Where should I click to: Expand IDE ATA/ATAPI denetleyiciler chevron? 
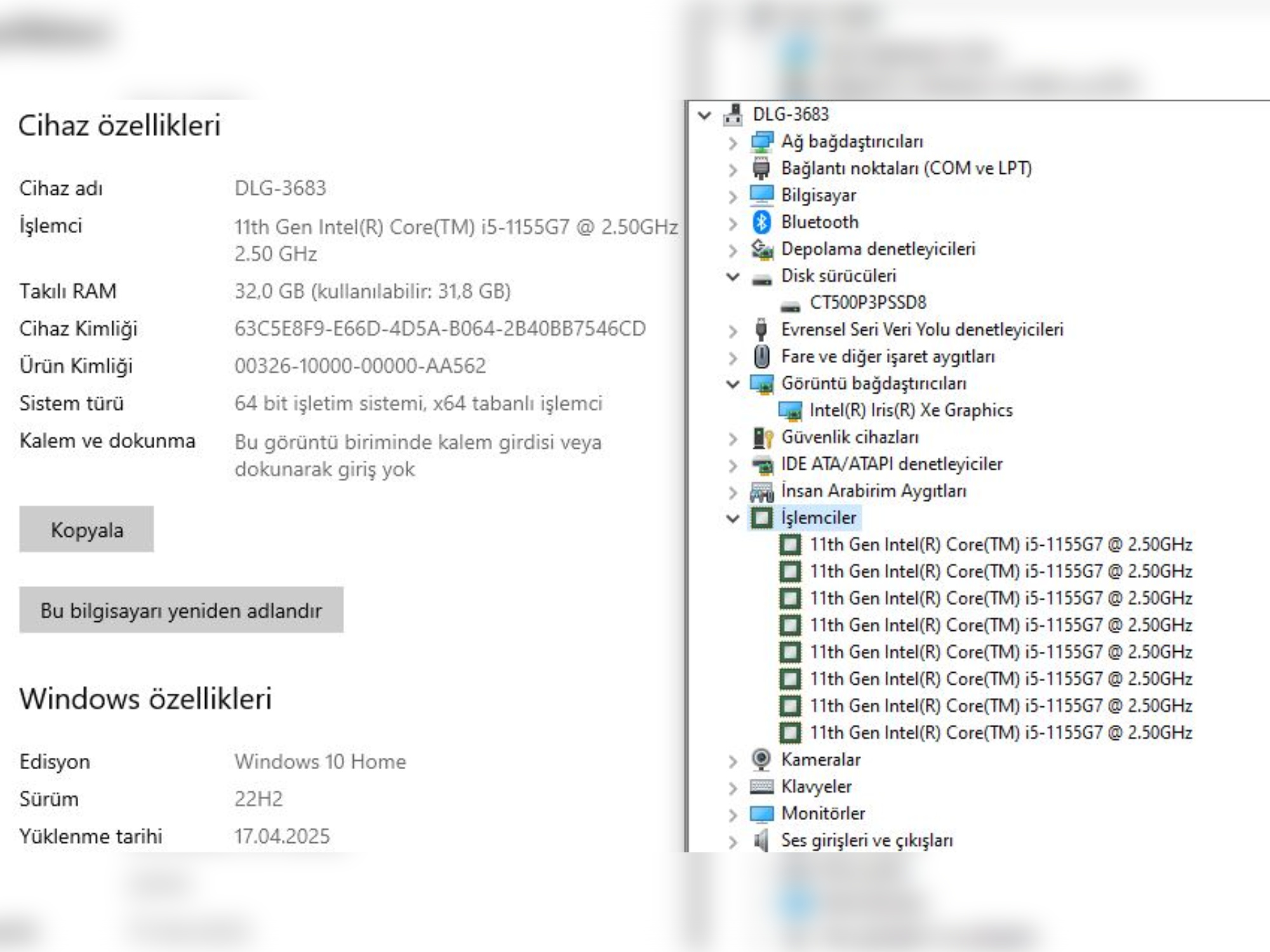point(733,465)
